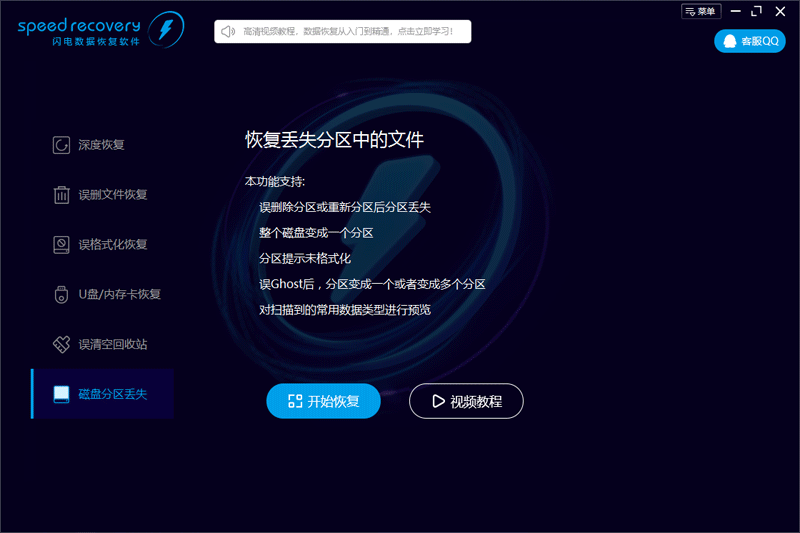800x533 pixels.
Task: Click the U盘/内存卡恢复 USB drive icon
Action: pos(61,295)
